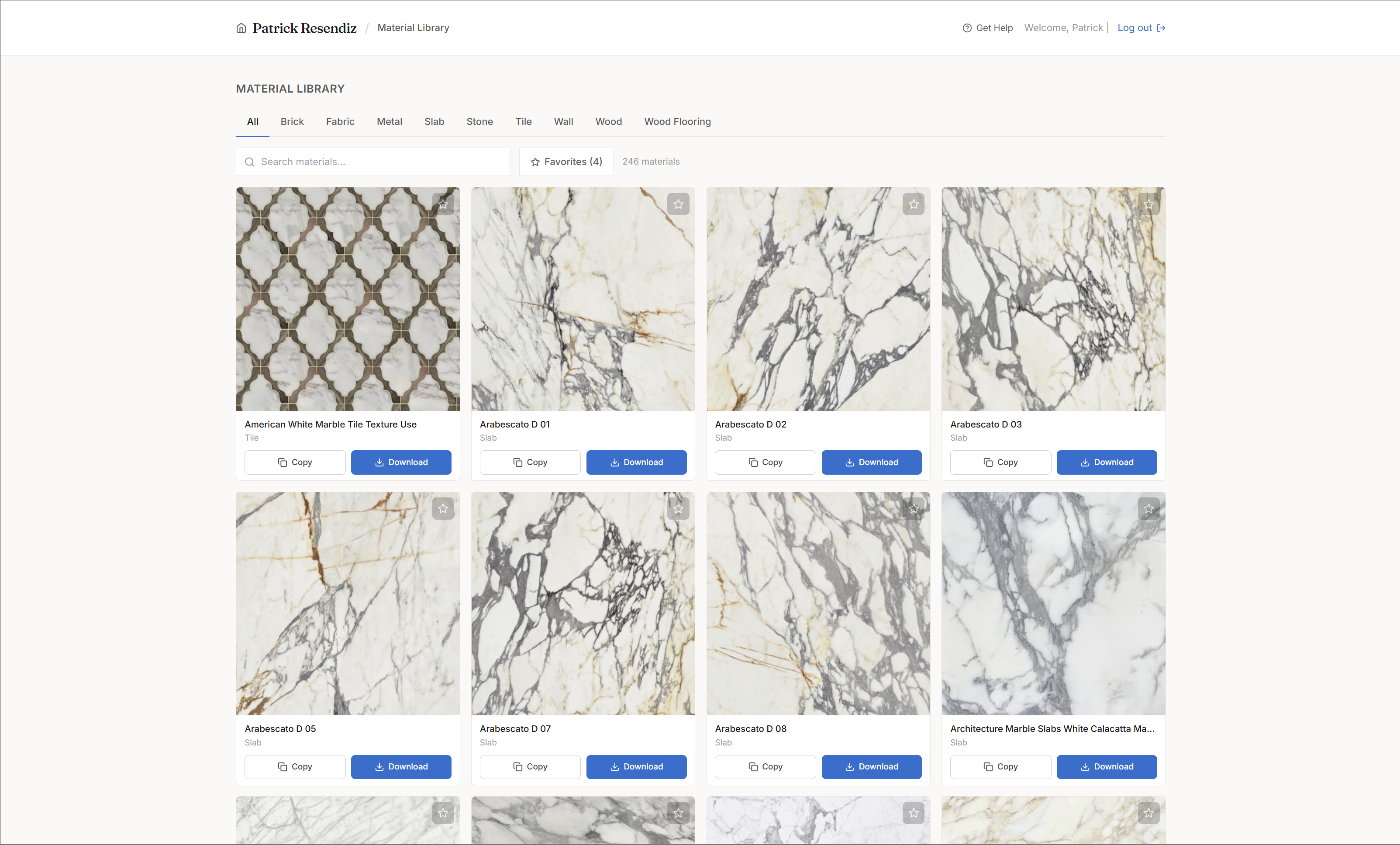The height and width of the screenshot is (845, 1400).
Task: Open the Favorites (4) filter
Action: click(x=566, y=162)
